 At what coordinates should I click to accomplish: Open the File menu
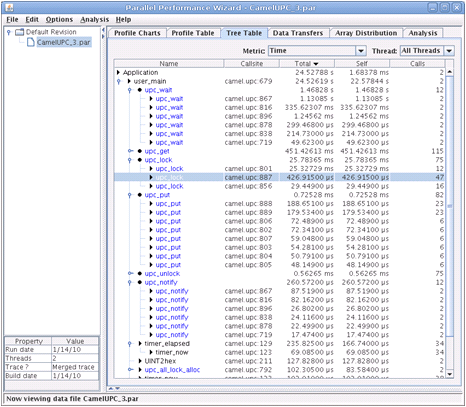tap(12, 20)
